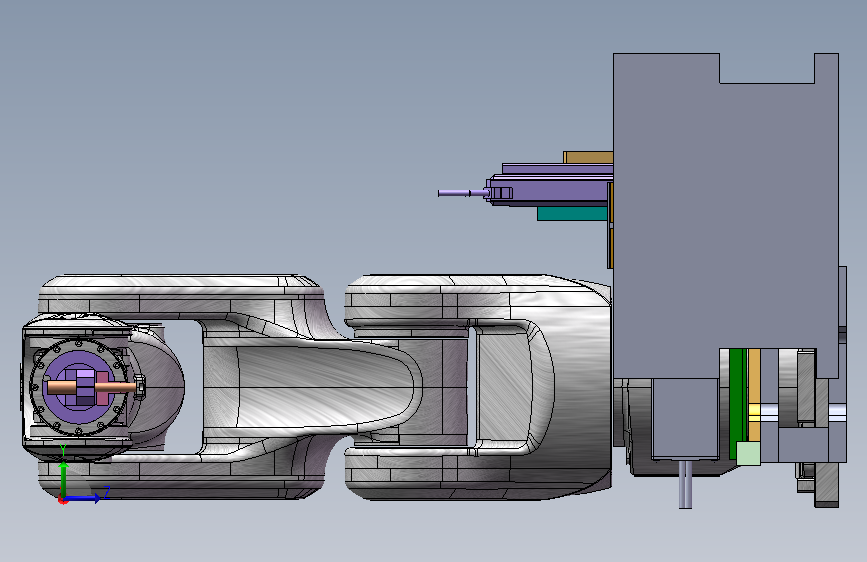Click the blue Z axis arrow of triad
The height and width of the screenshot is (562, 867).
pos(83,498)
